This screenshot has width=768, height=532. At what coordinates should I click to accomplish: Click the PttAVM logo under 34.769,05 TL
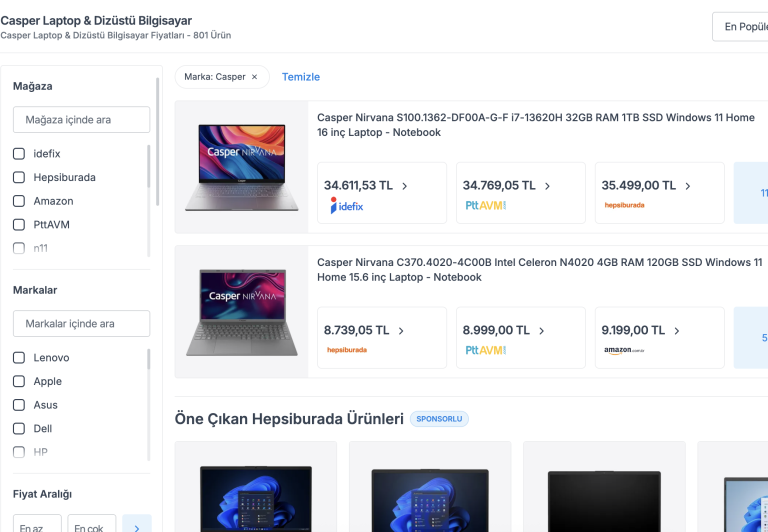[x=486, y=205]
